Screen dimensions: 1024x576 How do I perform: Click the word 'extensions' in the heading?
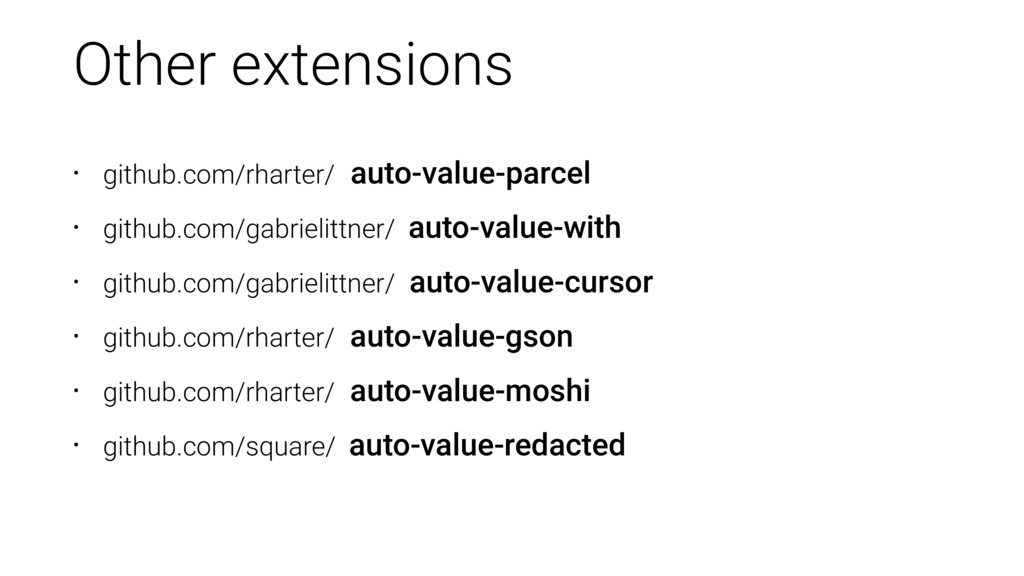tap(372, 67)
